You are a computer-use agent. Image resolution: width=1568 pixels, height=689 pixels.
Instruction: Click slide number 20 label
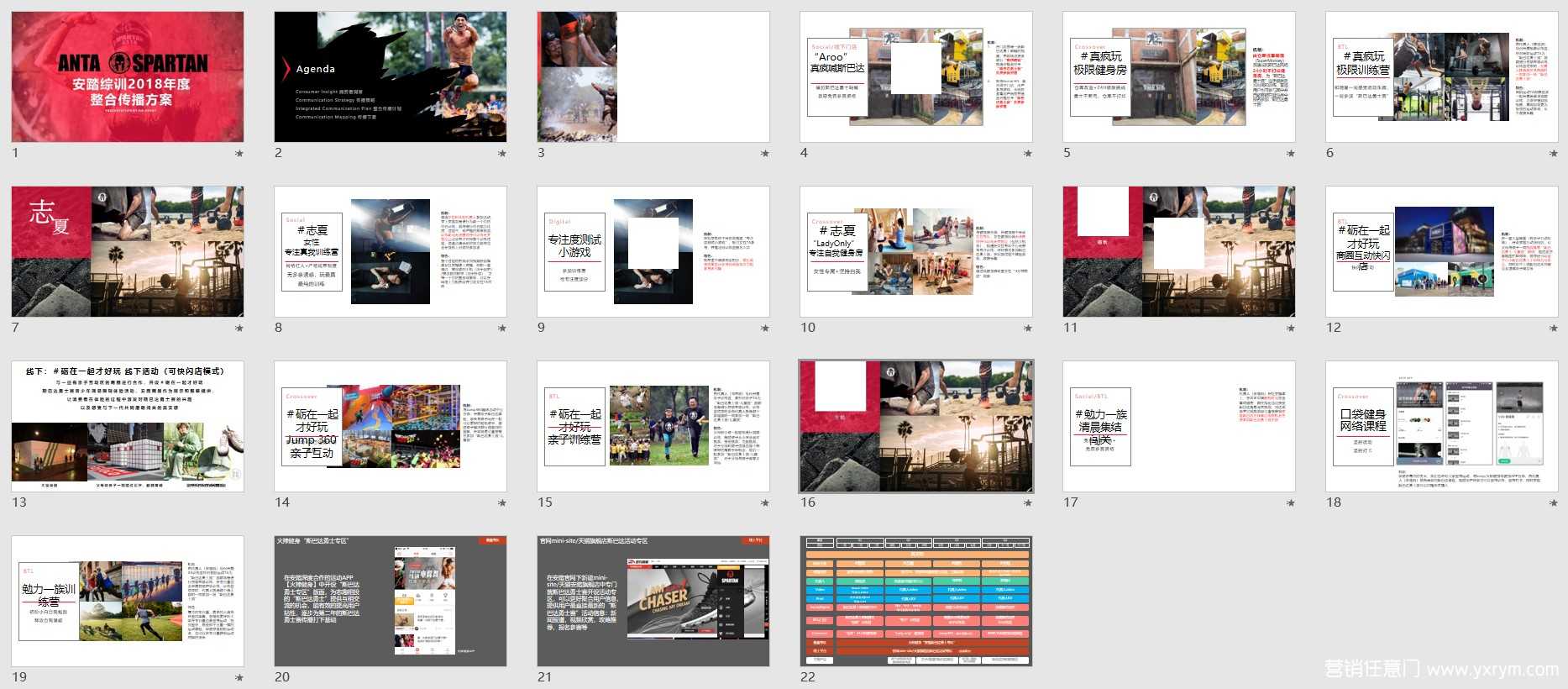coord(282,677)
